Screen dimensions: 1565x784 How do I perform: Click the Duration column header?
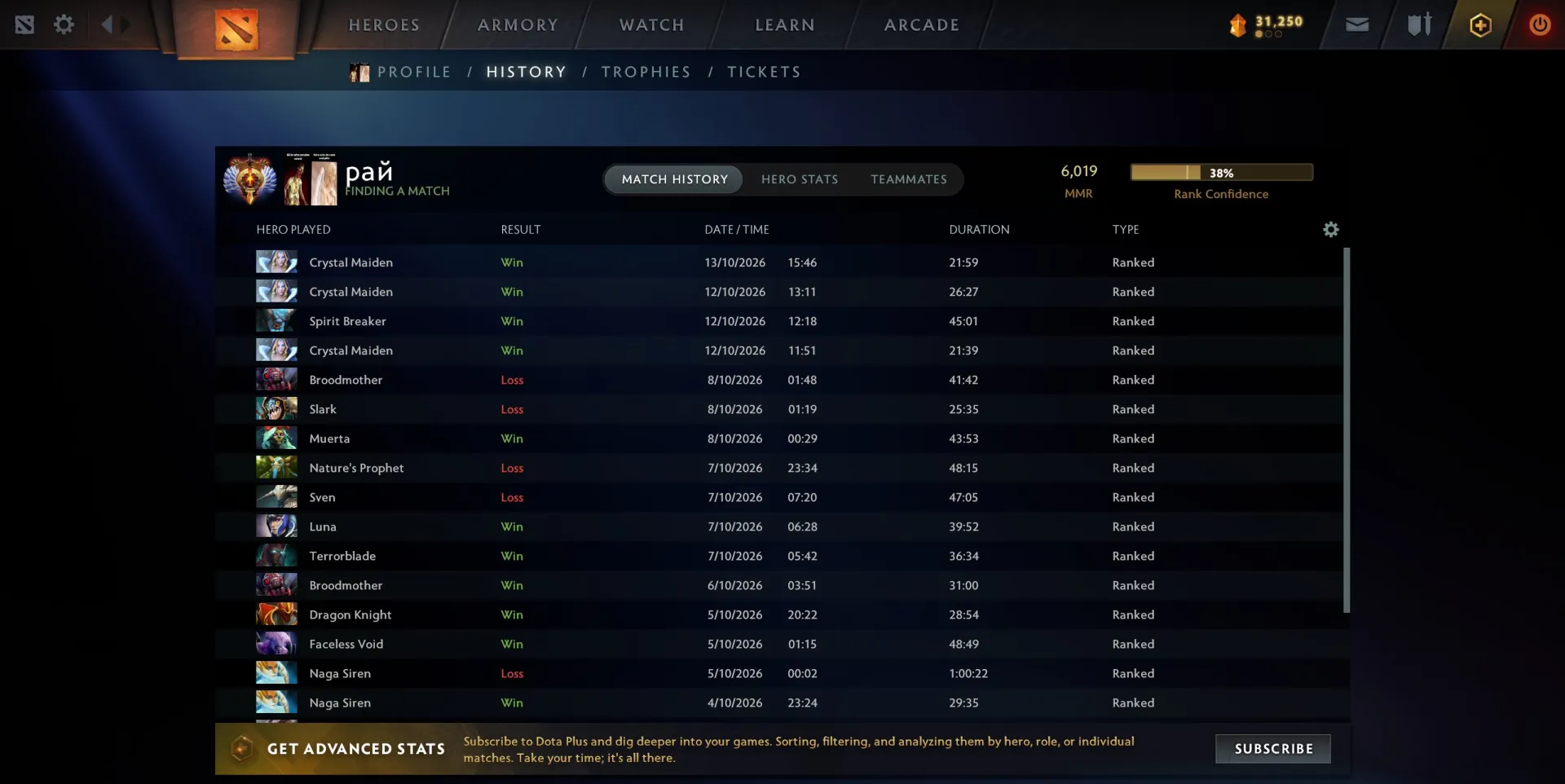coord(979,230)
